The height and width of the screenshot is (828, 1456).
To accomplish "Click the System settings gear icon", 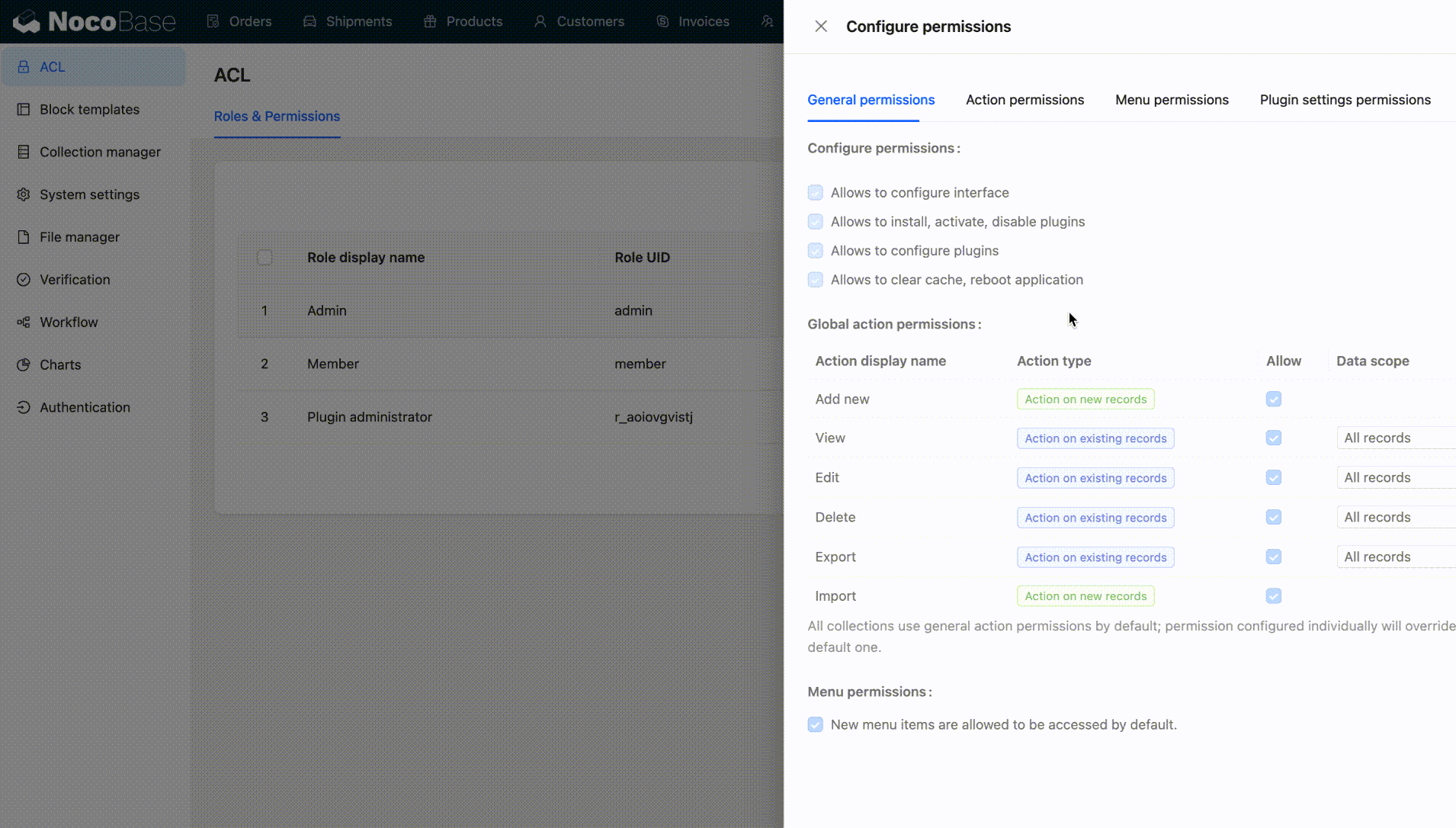I will 24,195.
